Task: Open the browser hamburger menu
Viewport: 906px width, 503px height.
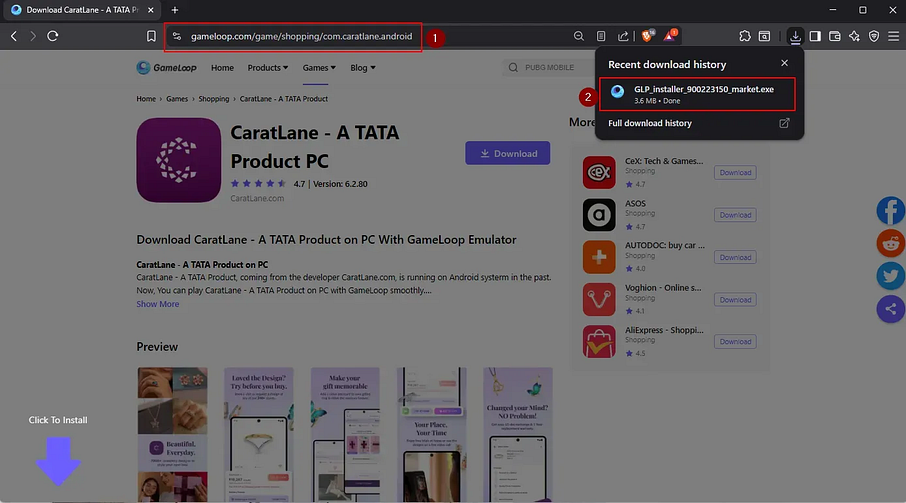Action: pos(893,36)
